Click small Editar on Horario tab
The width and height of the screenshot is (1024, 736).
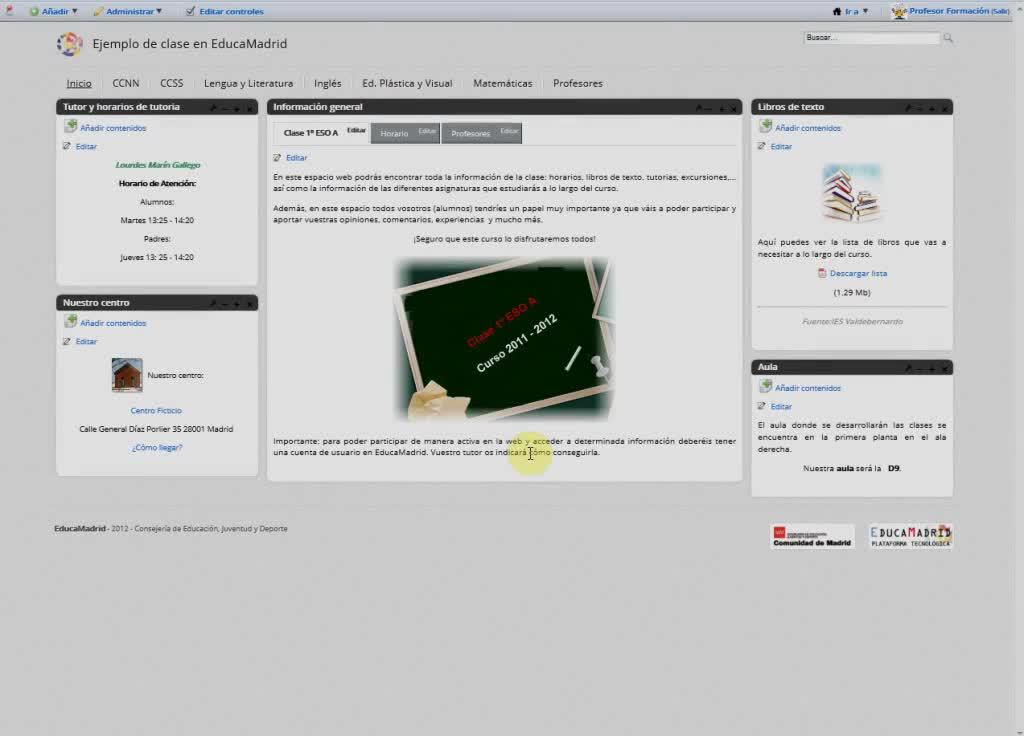point(427,131)
